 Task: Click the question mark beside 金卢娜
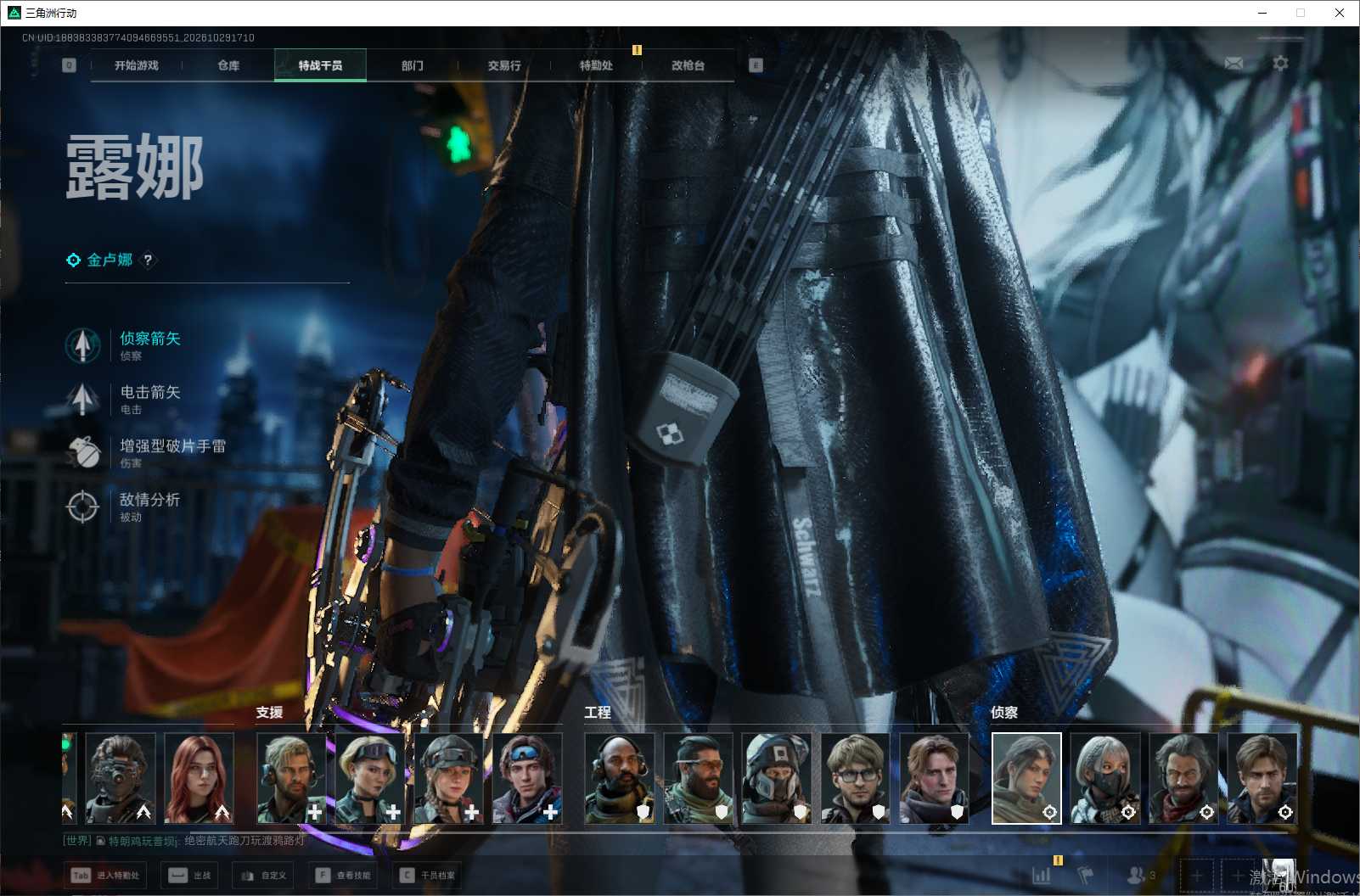coord(148,260)
